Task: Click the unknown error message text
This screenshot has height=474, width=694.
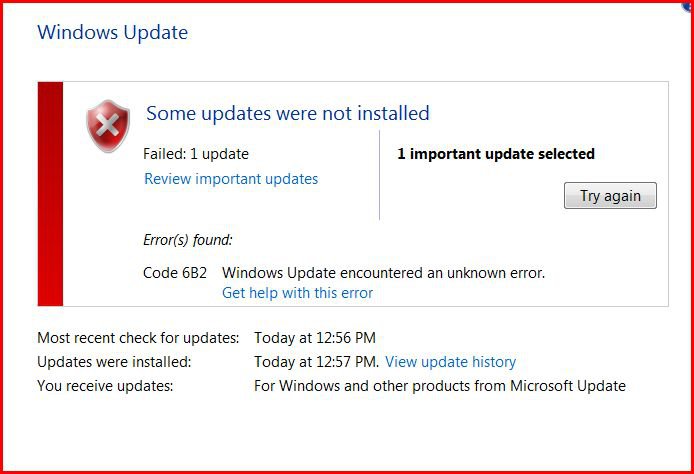Action: [x=383, y=273]
